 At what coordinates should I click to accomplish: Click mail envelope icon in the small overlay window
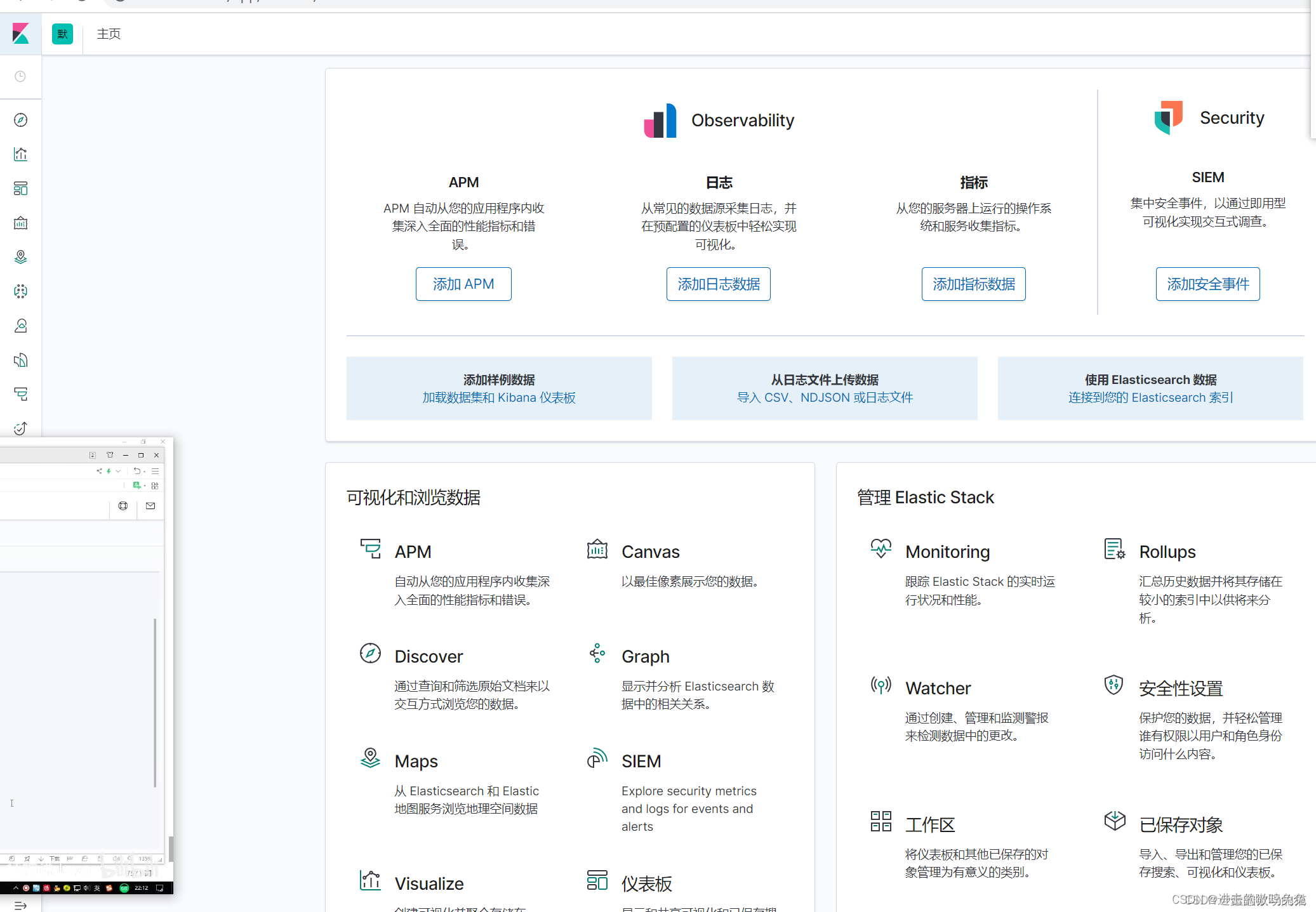tap(150, 506)
